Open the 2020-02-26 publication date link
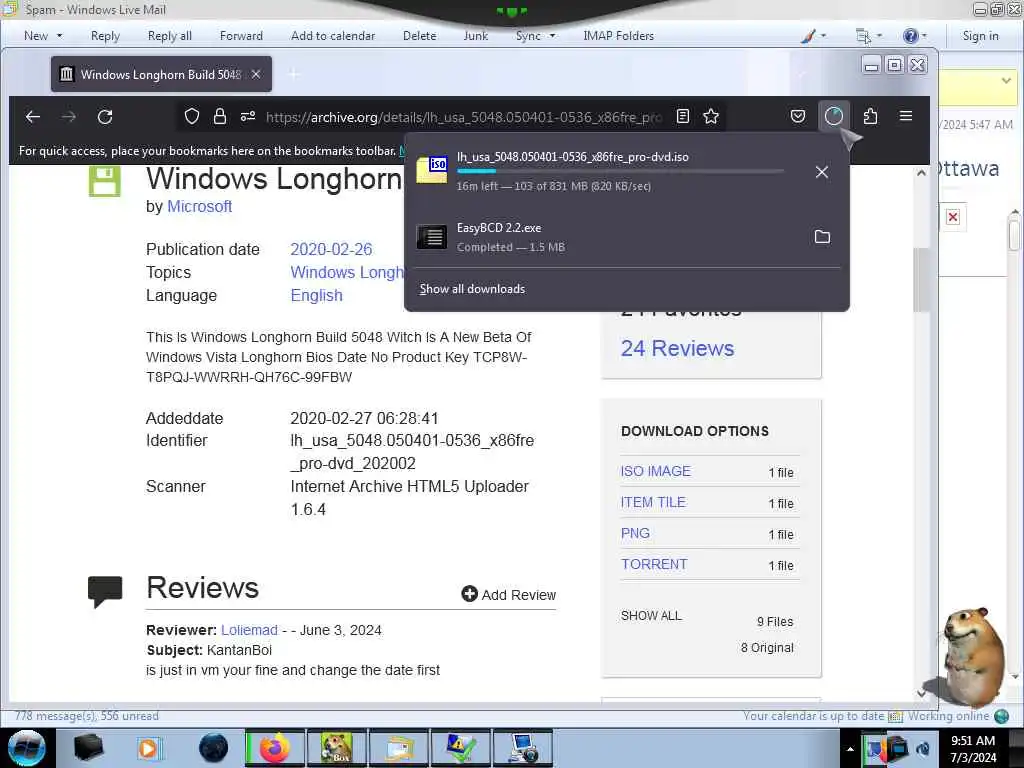Screen dimensions: 1024x768 (331, 249)
